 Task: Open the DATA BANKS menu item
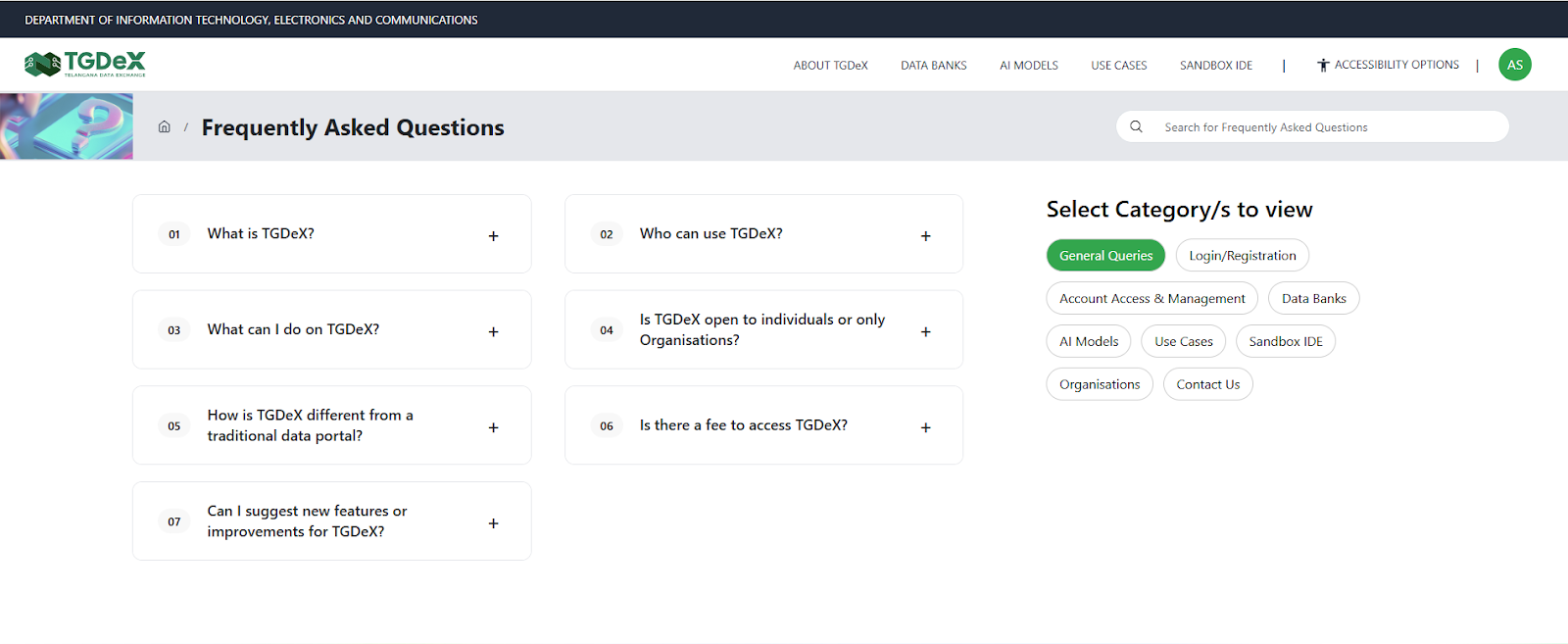[x=933, y=66]
